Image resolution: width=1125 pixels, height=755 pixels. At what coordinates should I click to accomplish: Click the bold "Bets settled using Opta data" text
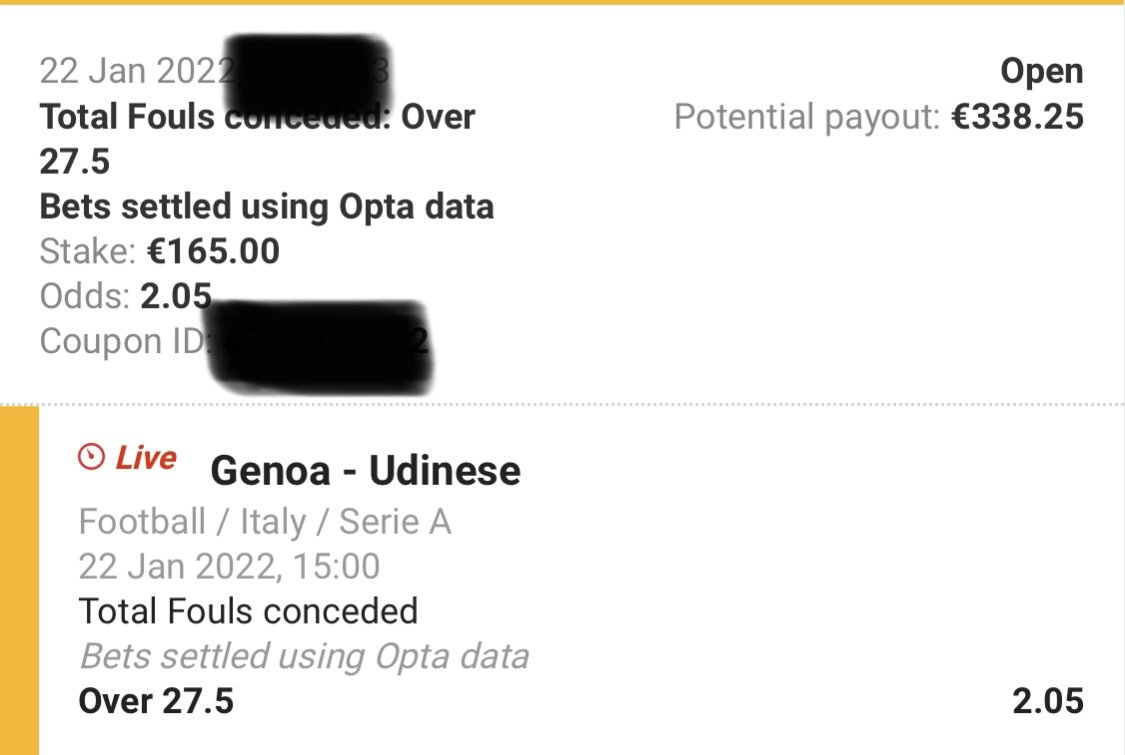coord(266,206)
